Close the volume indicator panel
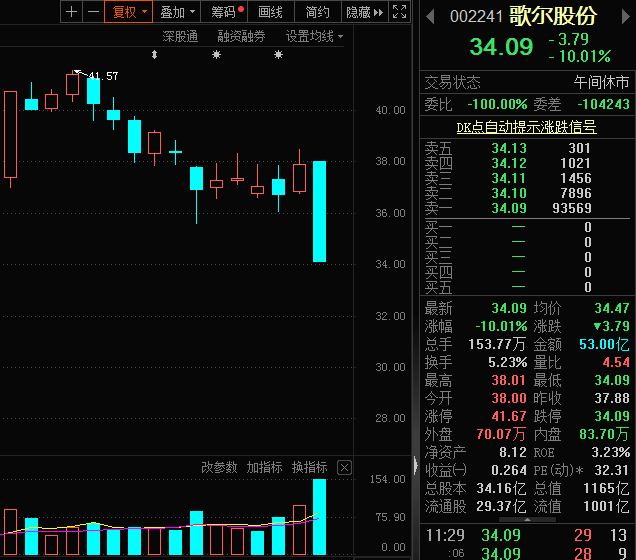Viewport: 636px width, 560px height. pyautogui.click(x=344, y=468)
